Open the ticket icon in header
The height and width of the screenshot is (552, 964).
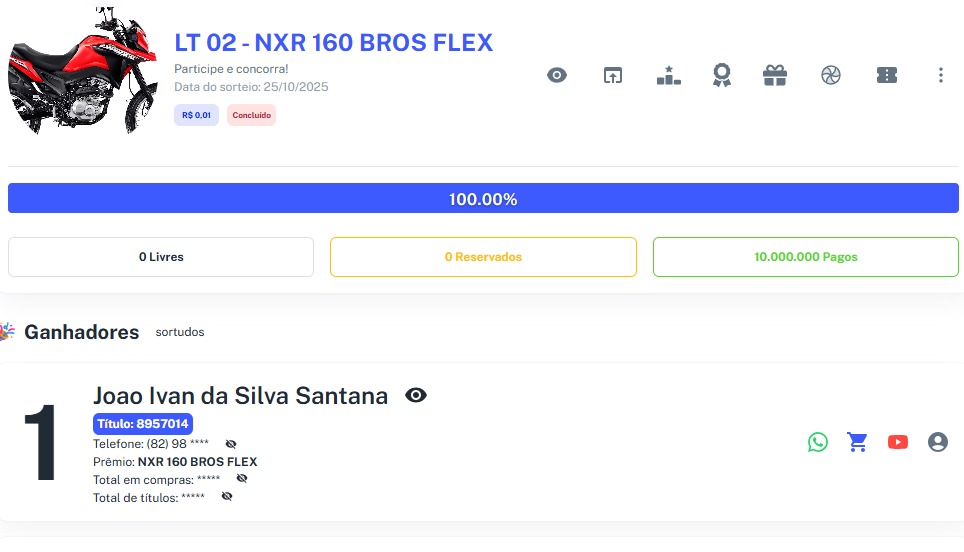[886, 75]
